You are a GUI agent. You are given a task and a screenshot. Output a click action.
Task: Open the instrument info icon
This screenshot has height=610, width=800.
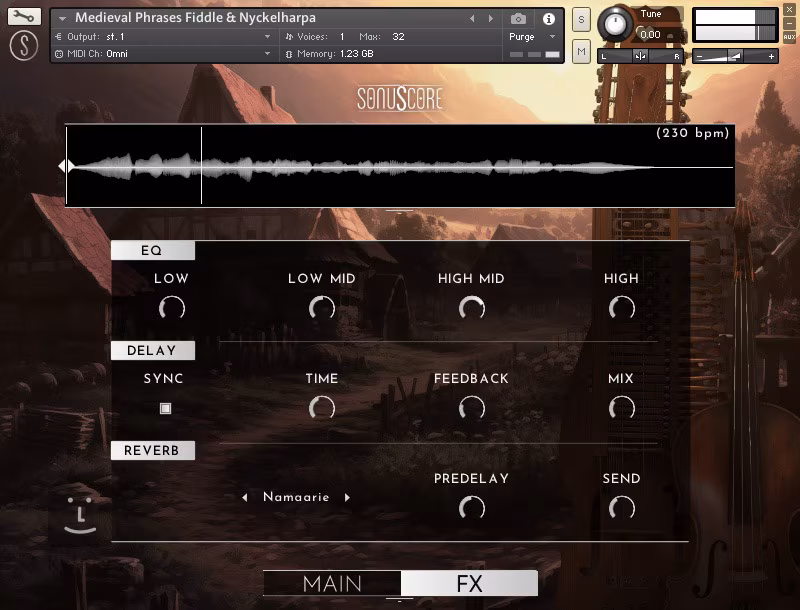(x=548, y=18)
